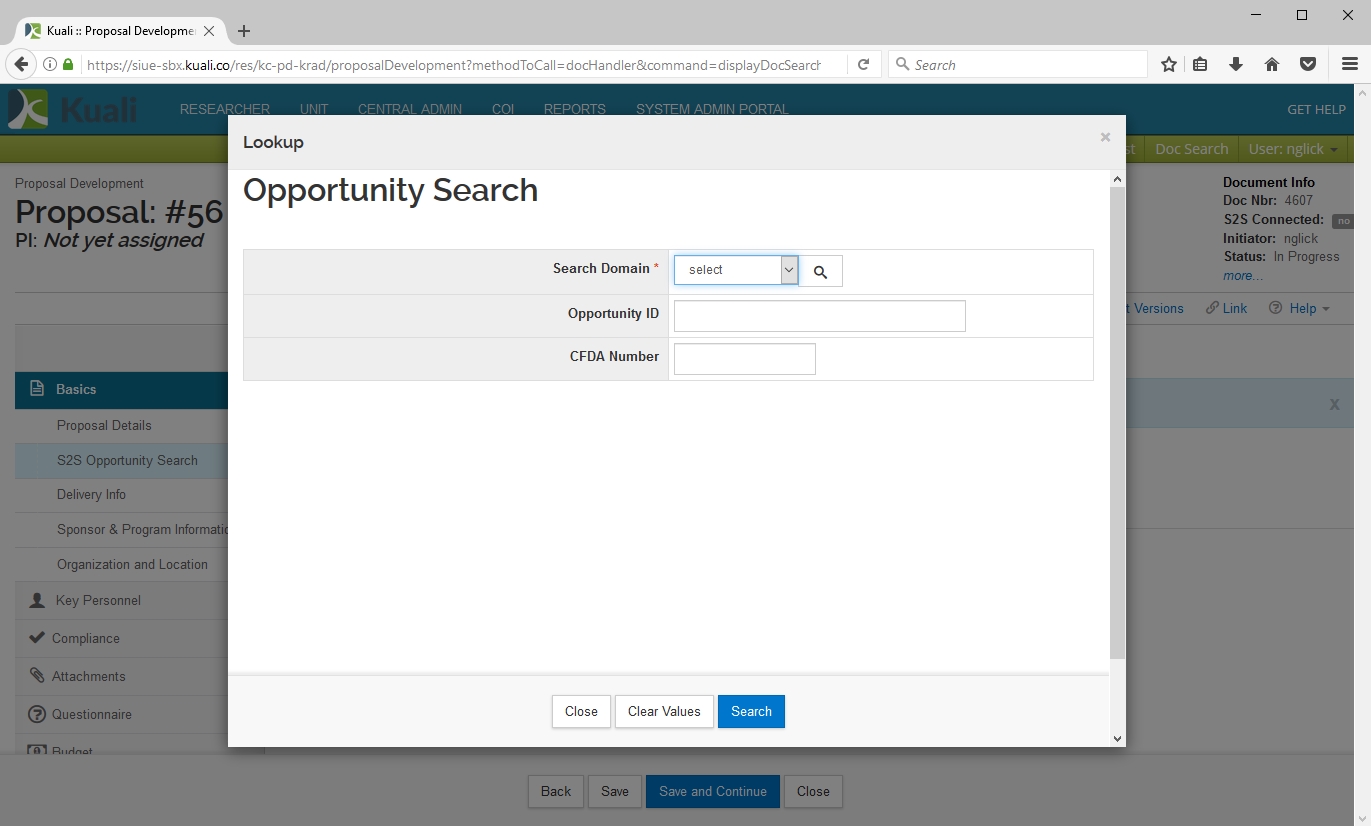
Task: Click the Clear Values button
Action: tap(664, 712)
